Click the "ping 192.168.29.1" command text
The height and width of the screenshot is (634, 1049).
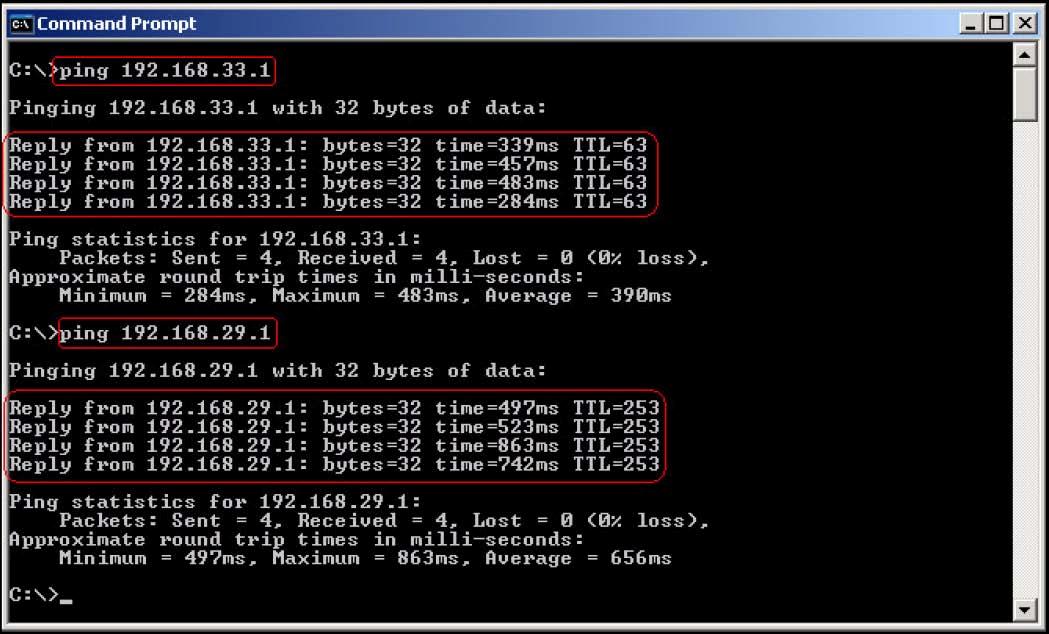tap(165, 333)
